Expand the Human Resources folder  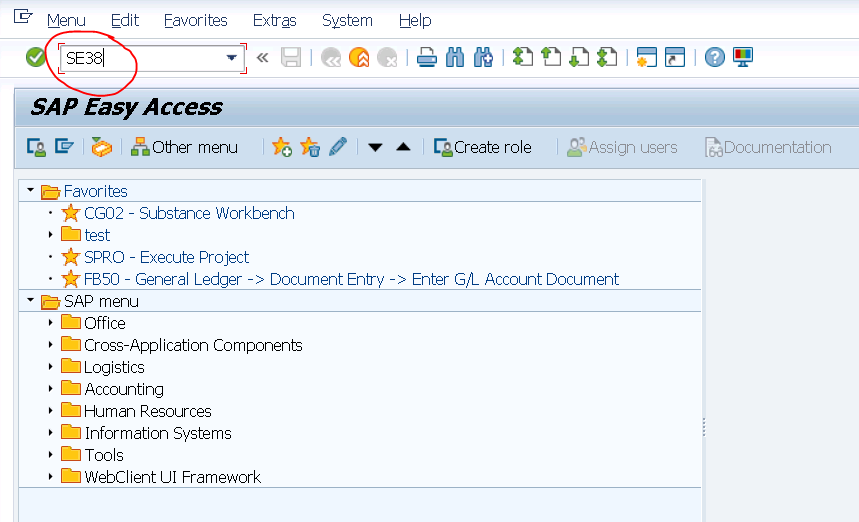[50, 410]
